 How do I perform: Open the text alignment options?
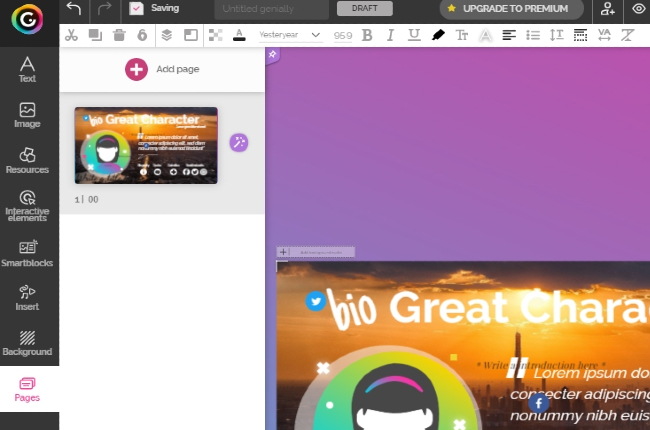509,35
